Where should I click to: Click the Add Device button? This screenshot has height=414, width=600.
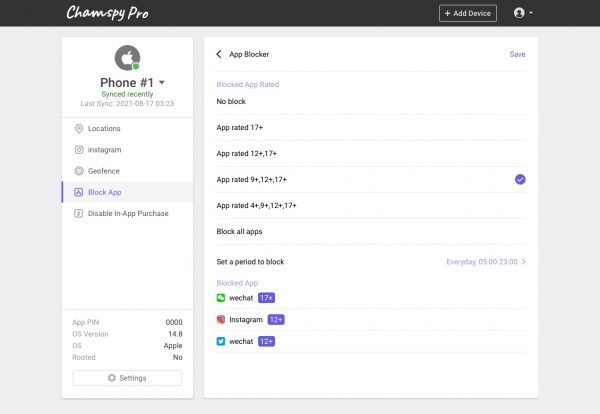(x=468, y=13)
